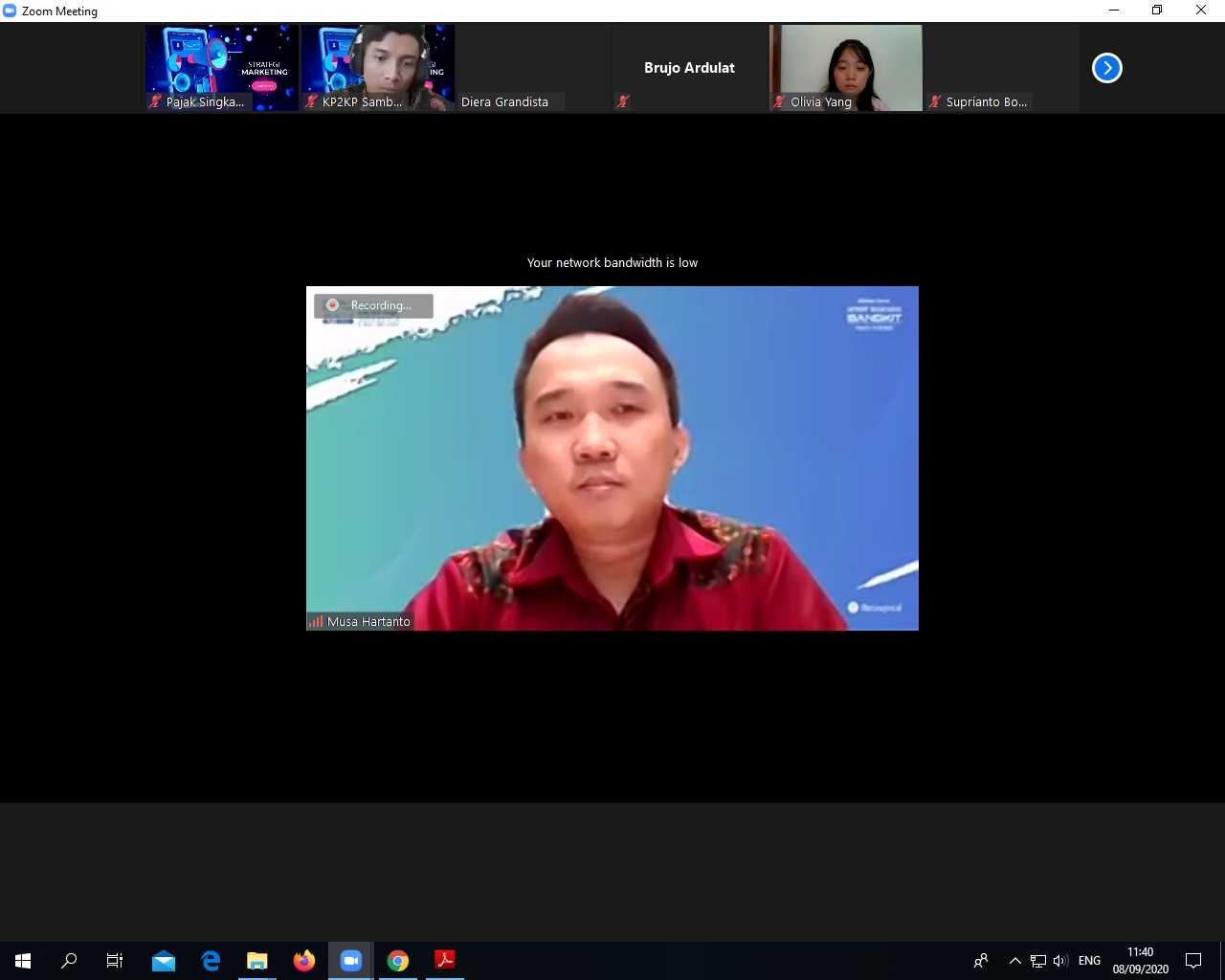1225x980 pixels.
Task: Open Adobe Acrobat Reader in taskbar
Action: coord(445,960)
